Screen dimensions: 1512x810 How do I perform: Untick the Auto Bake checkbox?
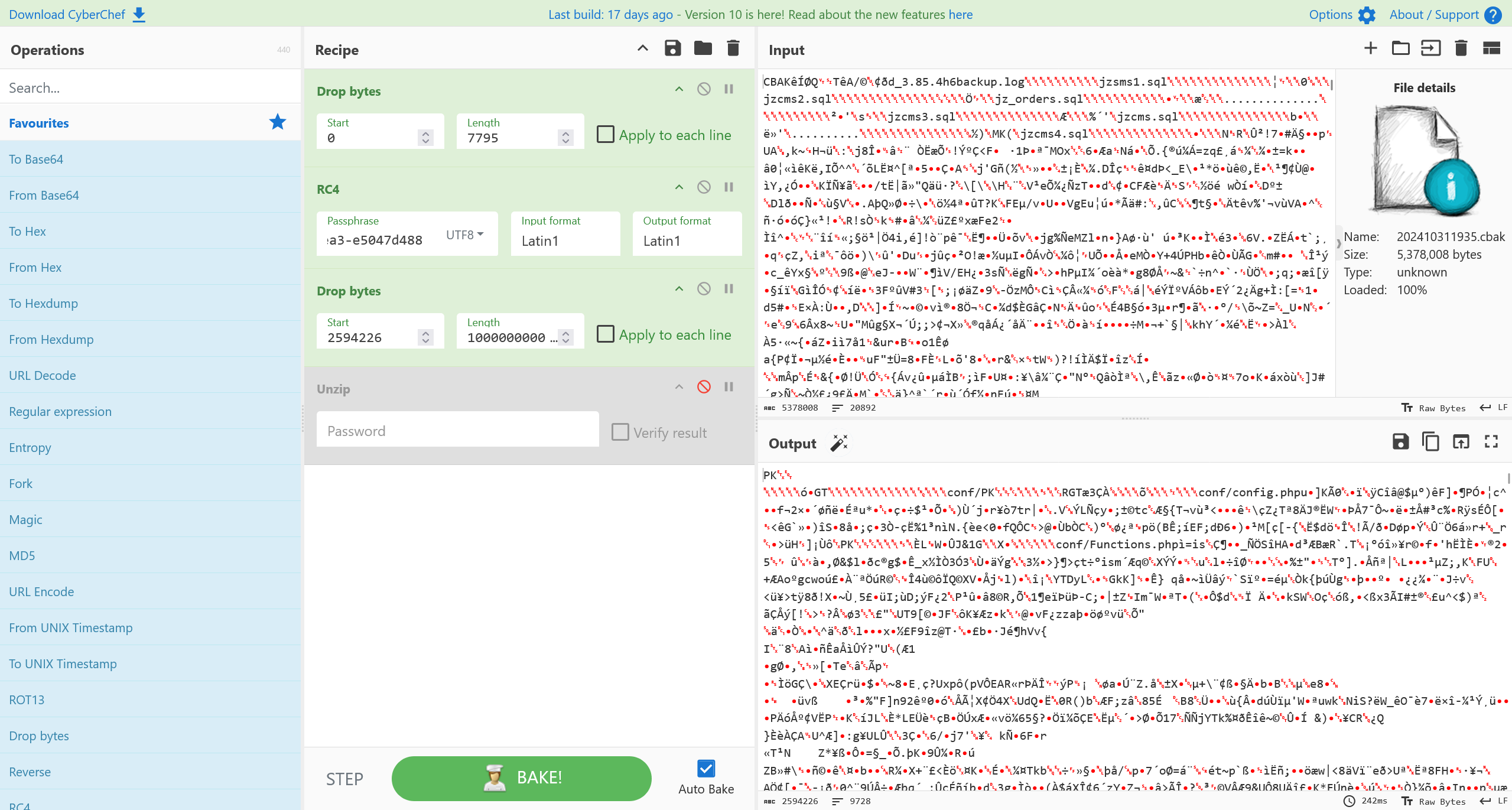(x=706, y=768)
